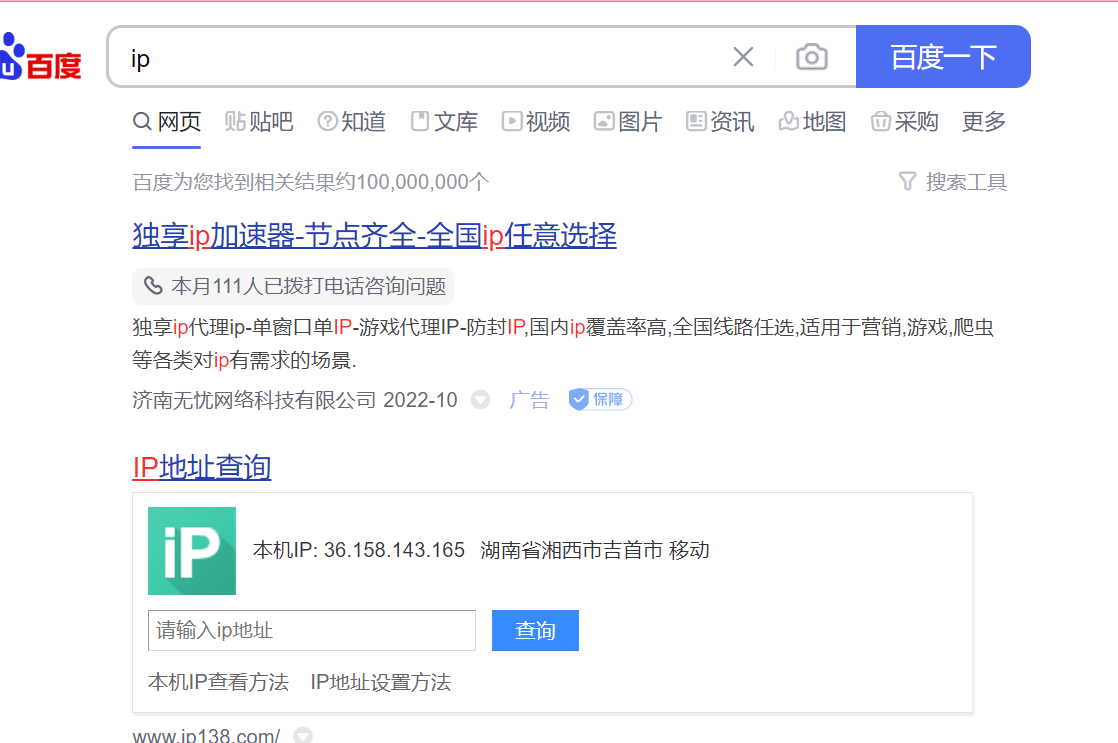Switch to the 贴吧 tab
The image size is (1118, 743).
(259, 122)
